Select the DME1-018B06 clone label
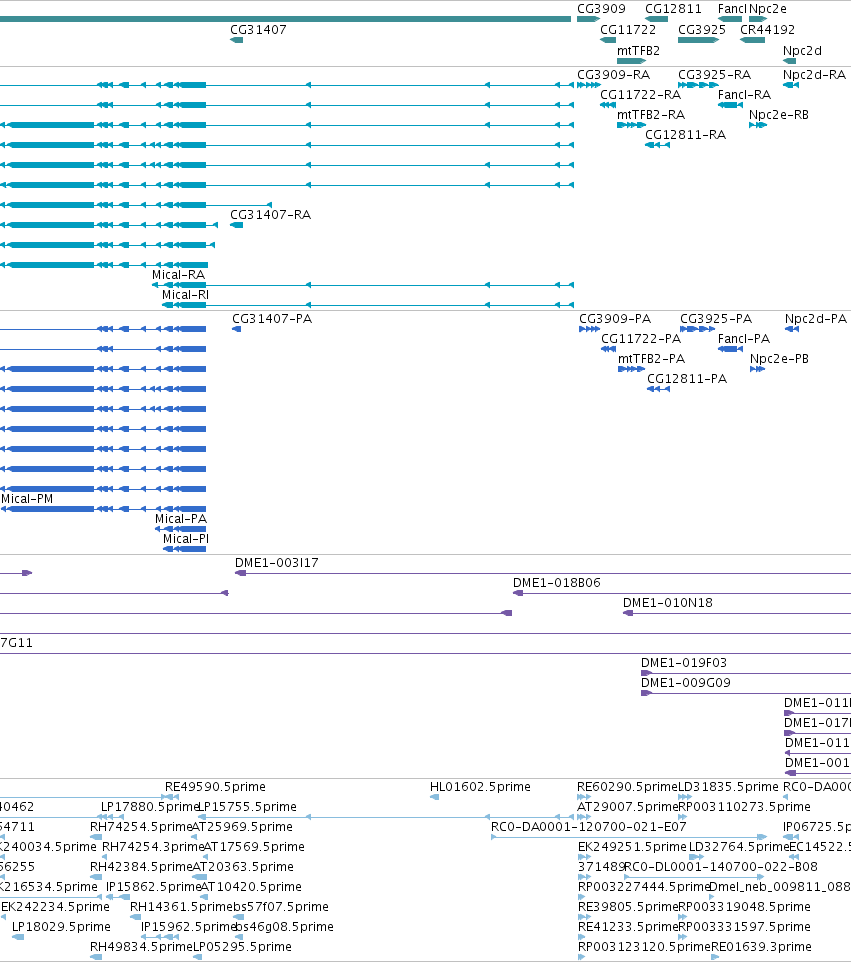Screen dimensions: 851x962 pyautogui.click(x=556, y=583)
